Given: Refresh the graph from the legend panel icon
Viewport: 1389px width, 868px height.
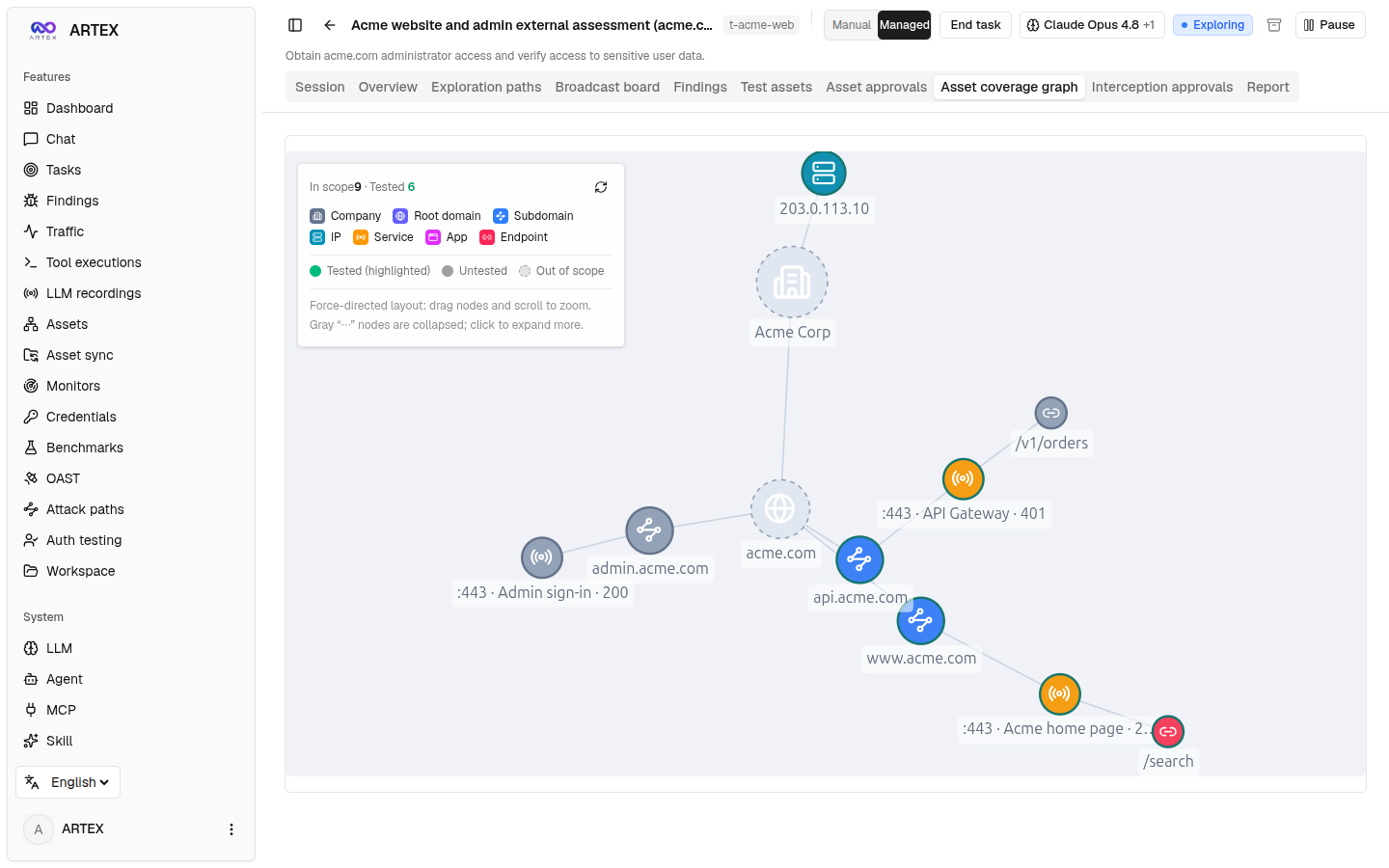Looking at the screenshot, I should [601, 187].
